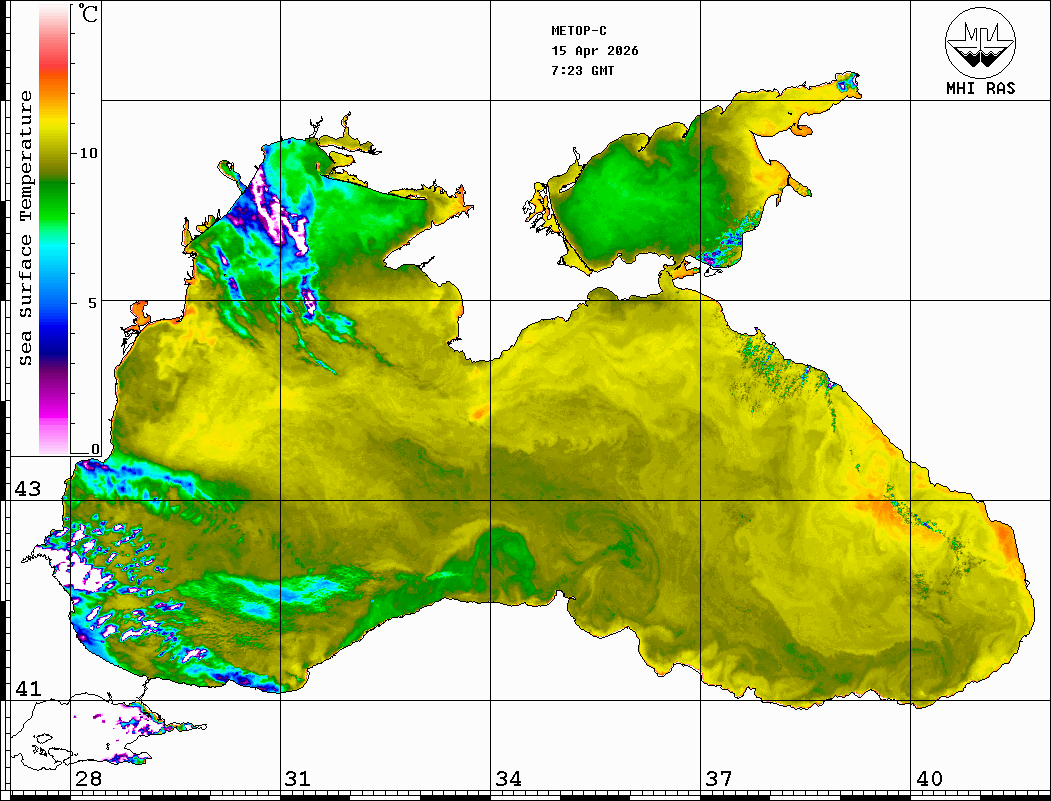1051x801 pixels.
Task: Click the longitude 40 label
Action: click(x=929, y=779)
